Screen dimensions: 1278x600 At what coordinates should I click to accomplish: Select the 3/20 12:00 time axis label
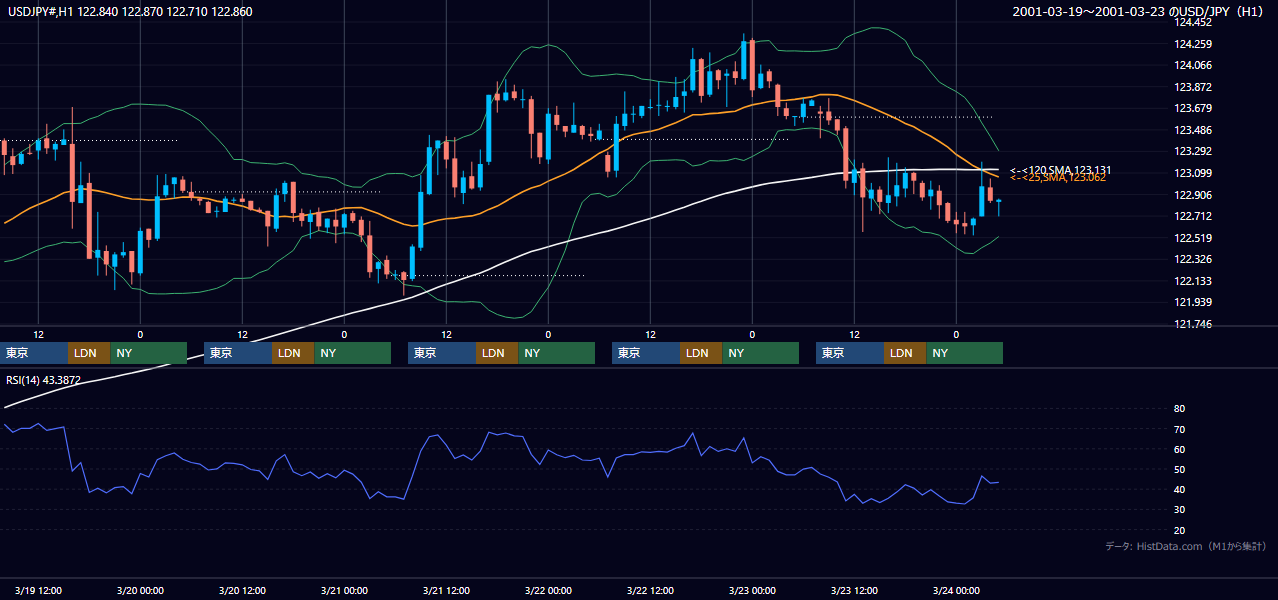[243, 591]
